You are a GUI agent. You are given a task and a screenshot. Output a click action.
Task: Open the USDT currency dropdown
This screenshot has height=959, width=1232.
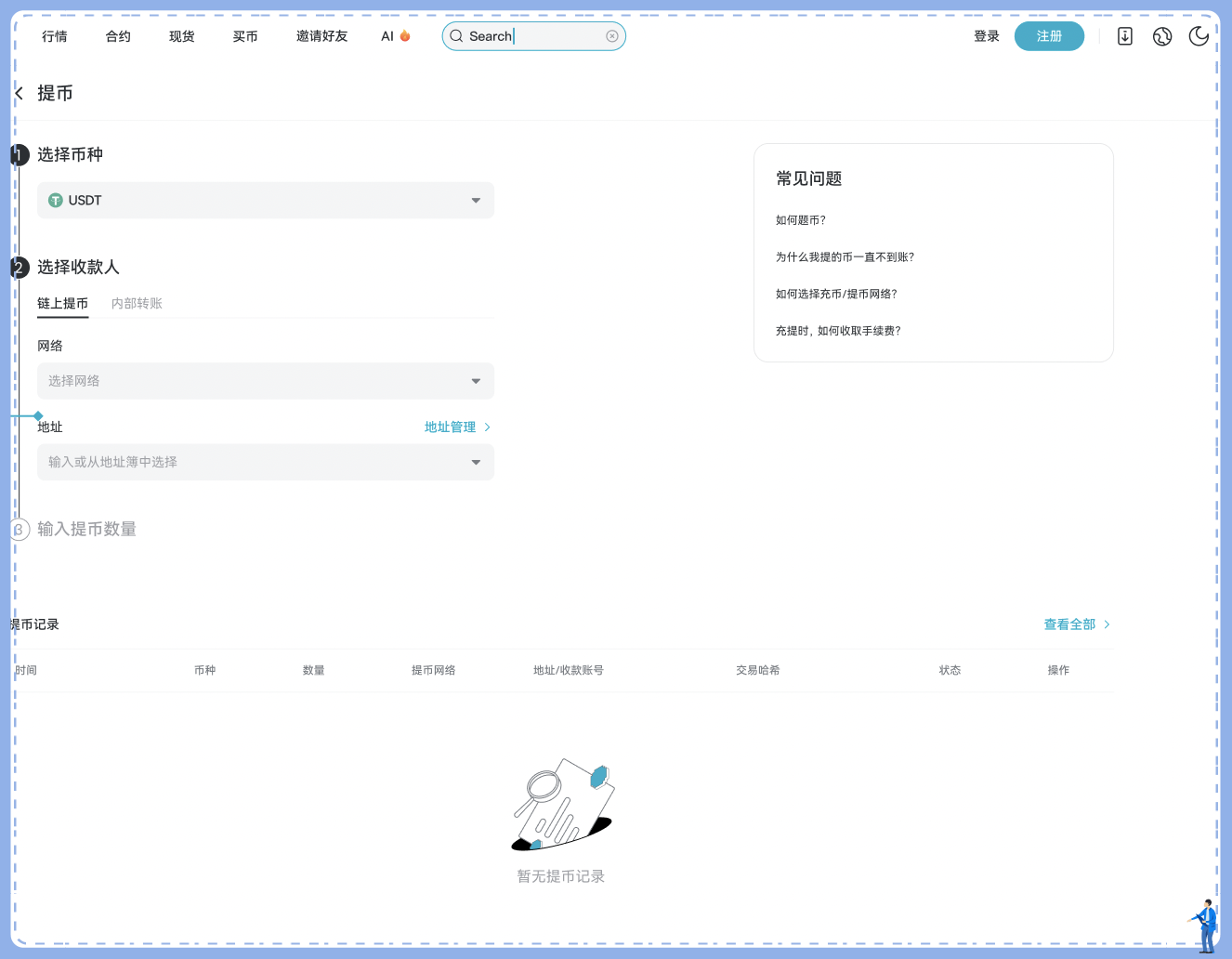coord(476,201)
